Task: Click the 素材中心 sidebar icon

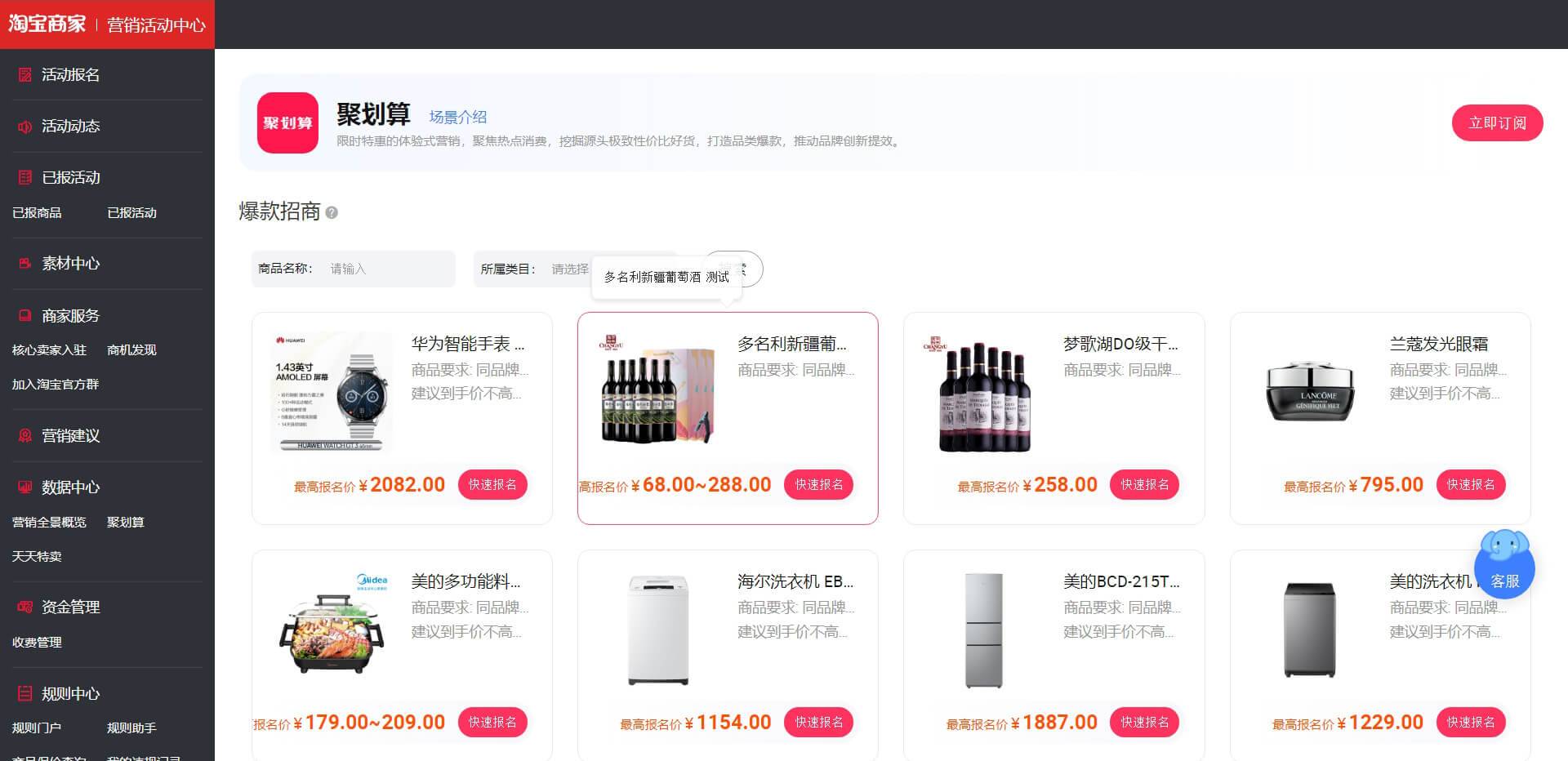Action: pos(25,264)
